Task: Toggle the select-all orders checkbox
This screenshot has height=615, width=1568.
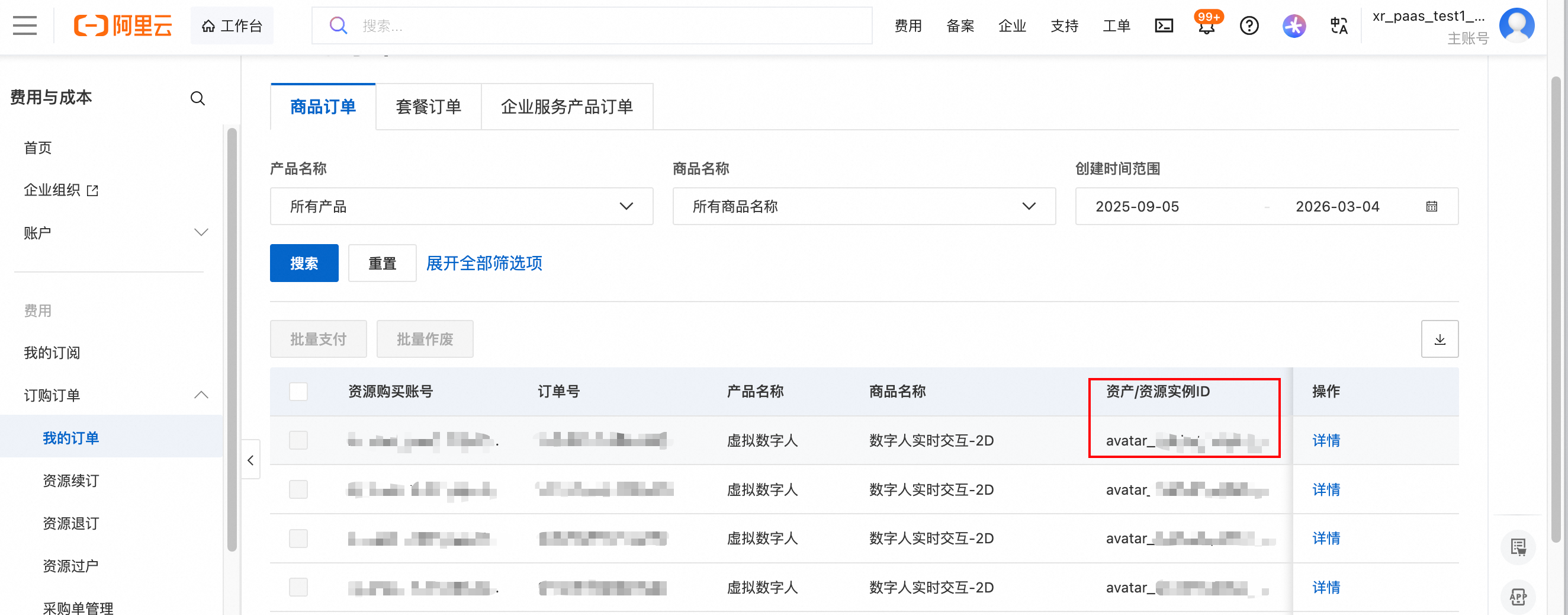Action: [298, 392]
